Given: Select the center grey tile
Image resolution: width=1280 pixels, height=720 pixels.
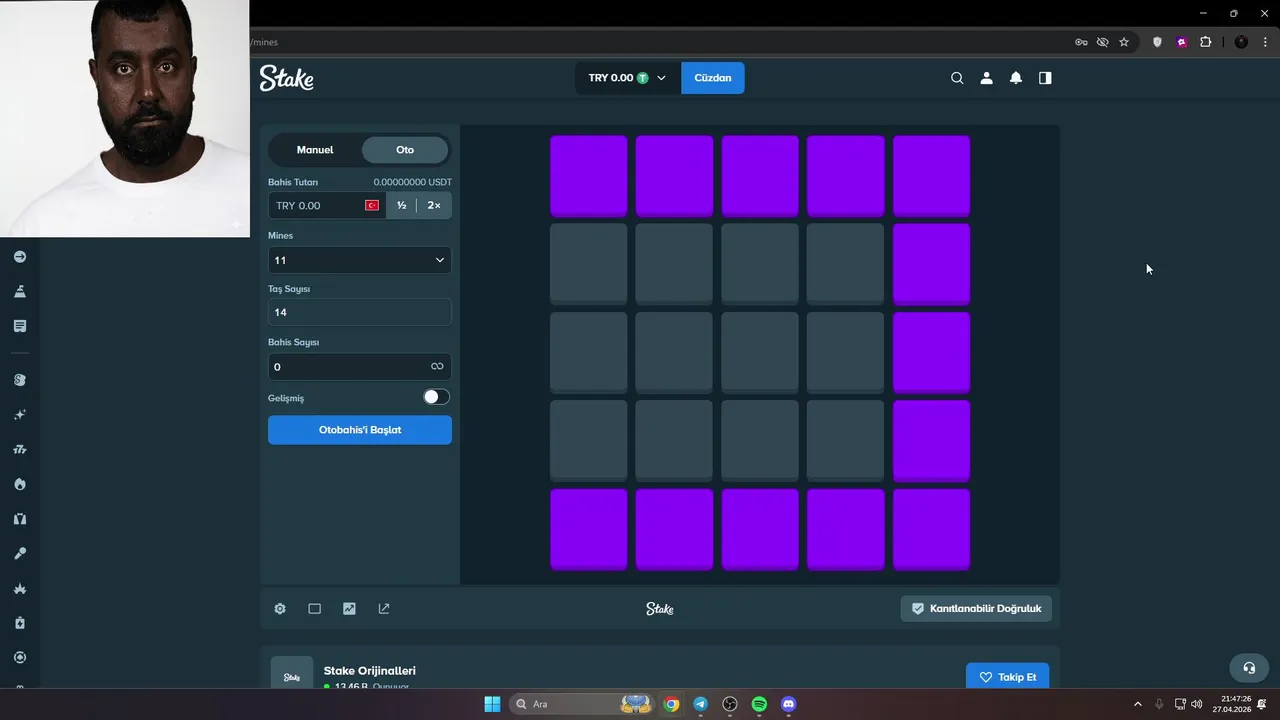Looking at the screenshot, I should (x=760, y=352).
